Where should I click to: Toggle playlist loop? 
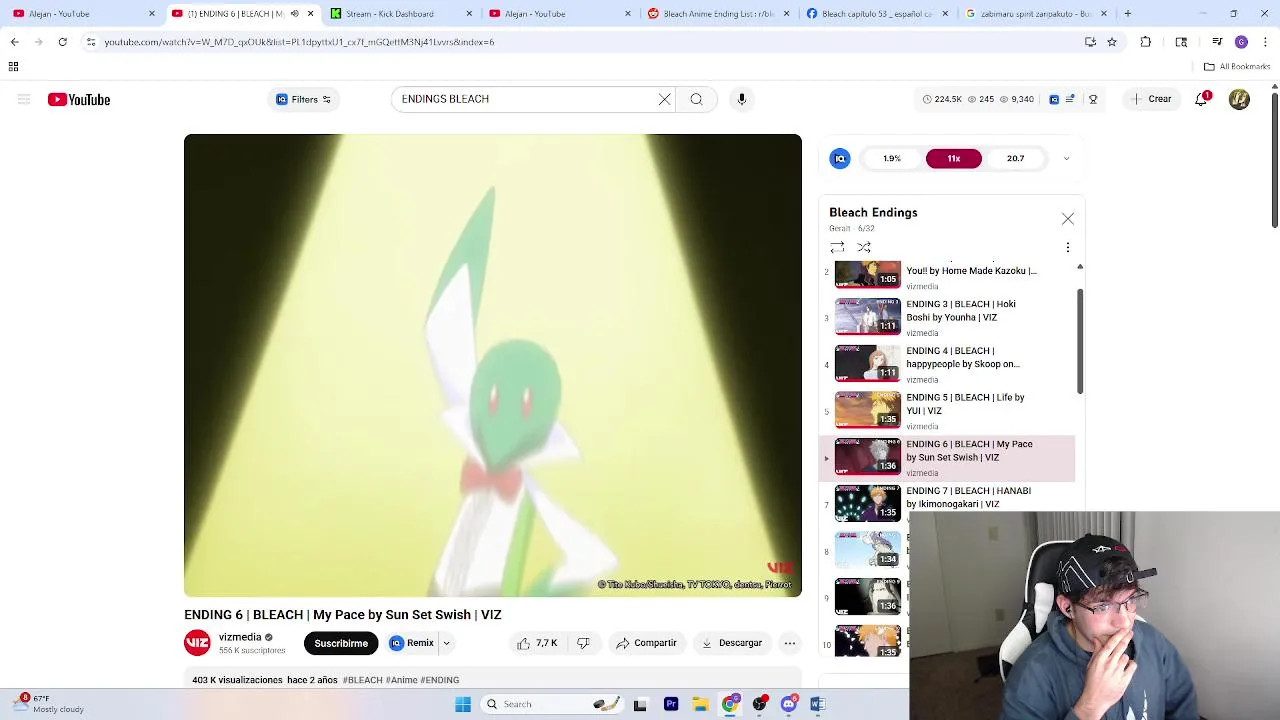(837, 247)
